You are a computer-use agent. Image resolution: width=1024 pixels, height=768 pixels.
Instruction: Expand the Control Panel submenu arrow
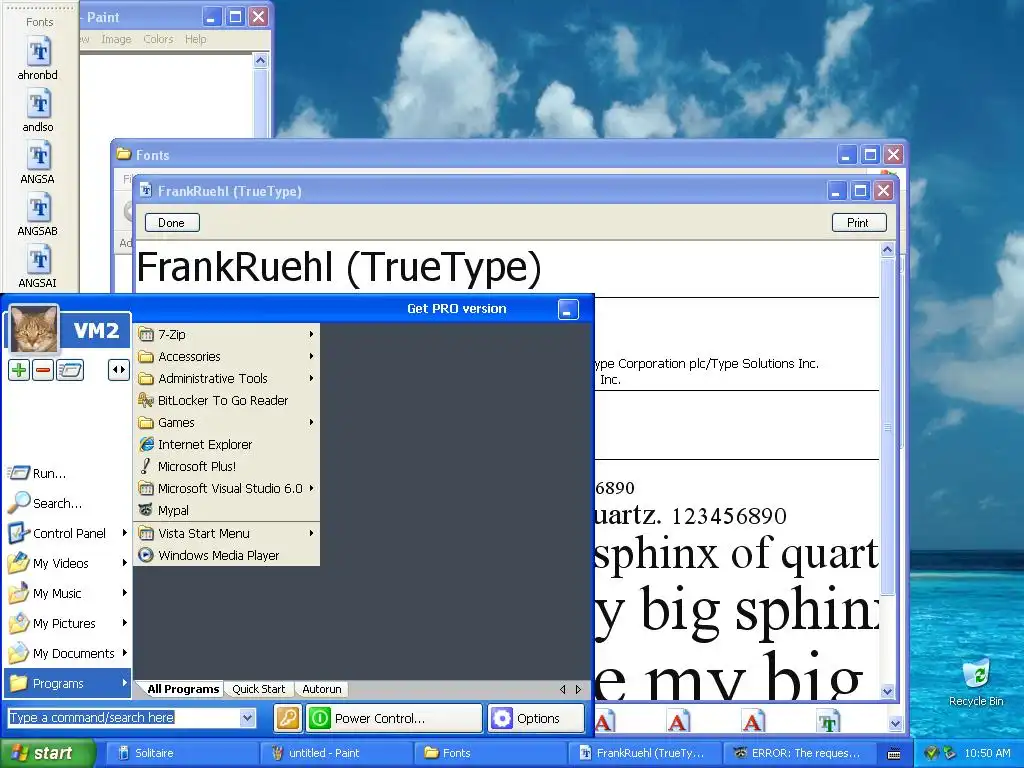tap(124, 533)
